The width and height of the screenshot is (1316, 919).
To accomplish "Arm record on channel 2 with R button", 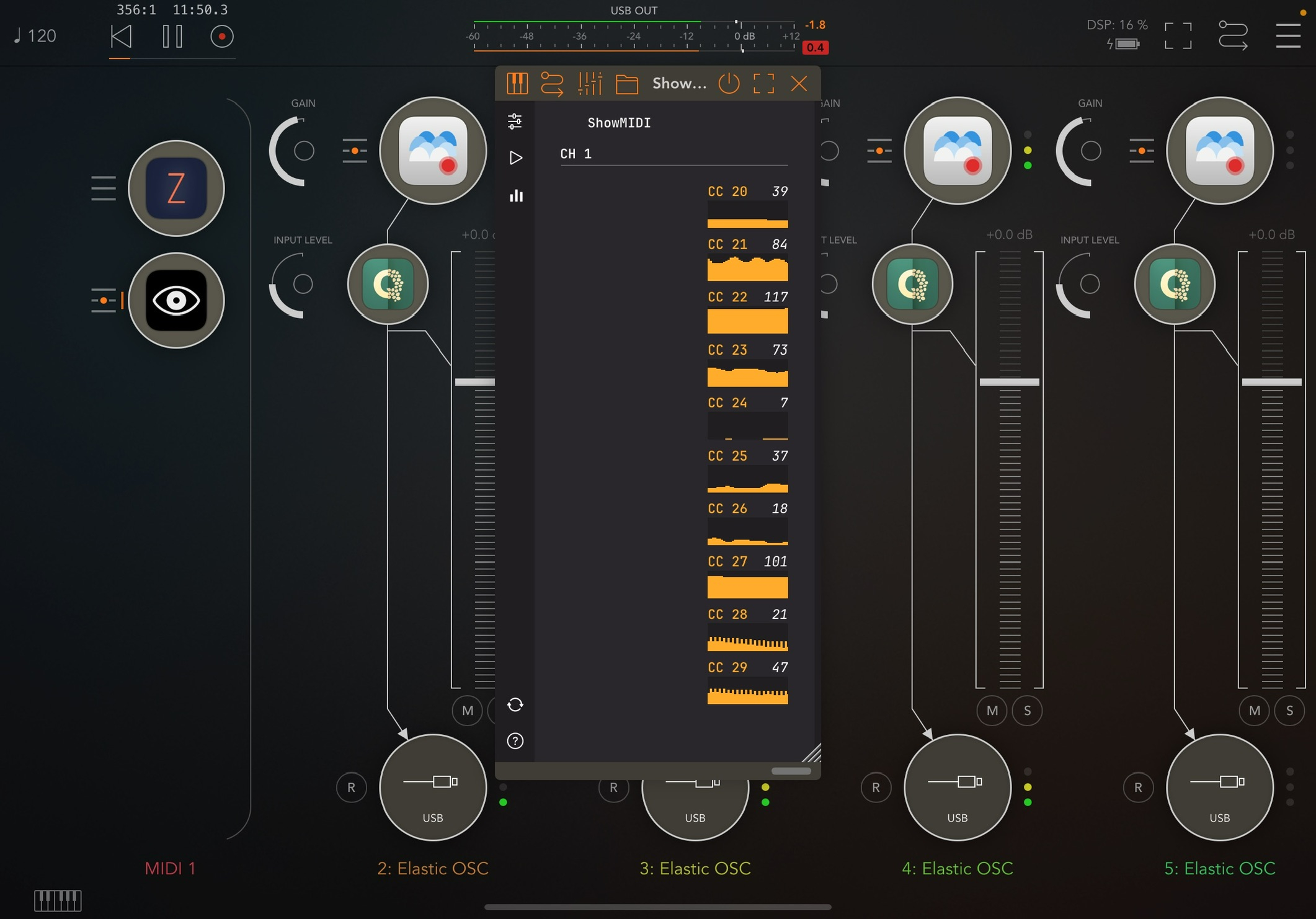I will [x=351, y=788].
